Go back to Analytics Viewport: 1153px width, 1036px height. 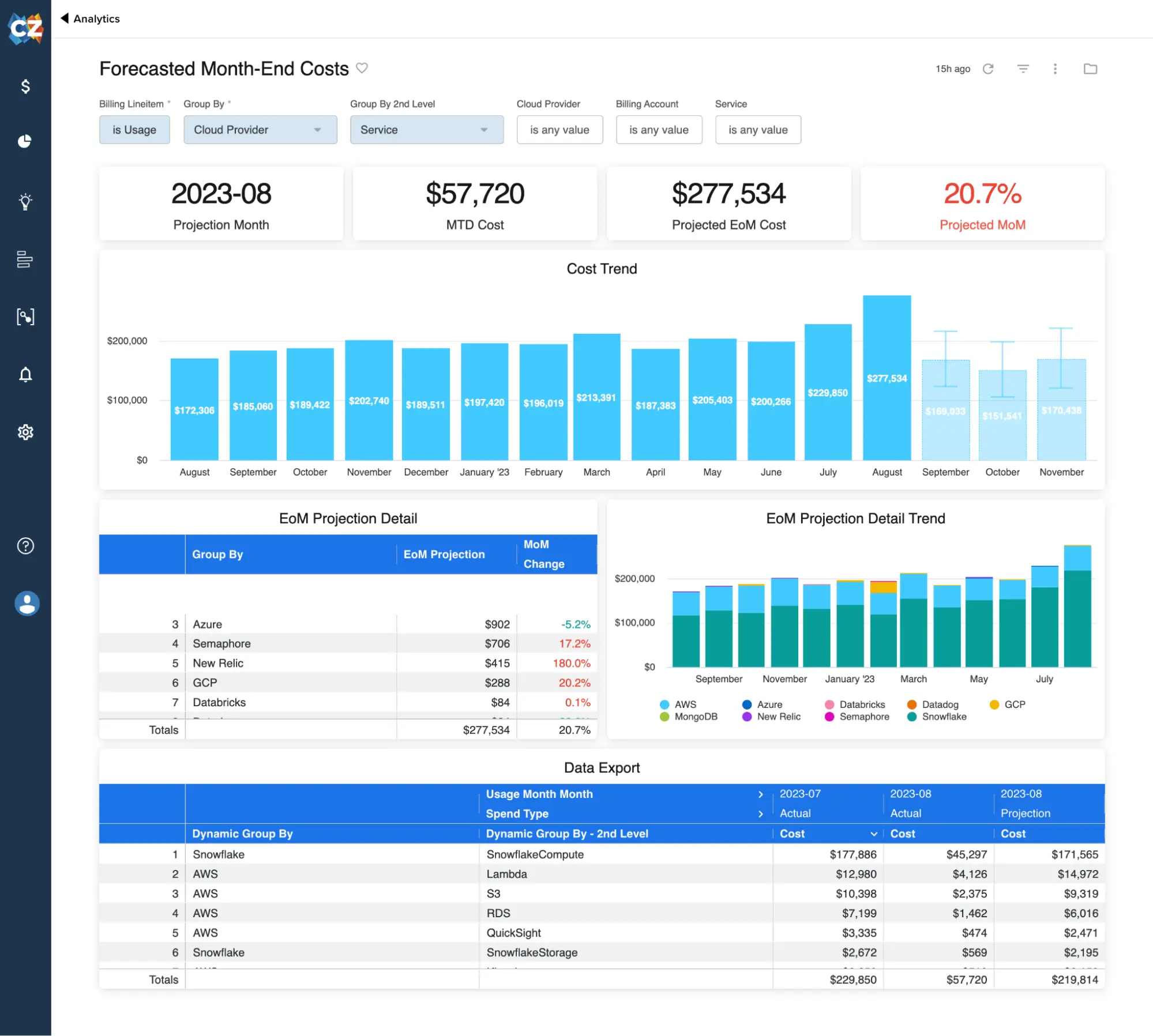[x=96, y=18]
